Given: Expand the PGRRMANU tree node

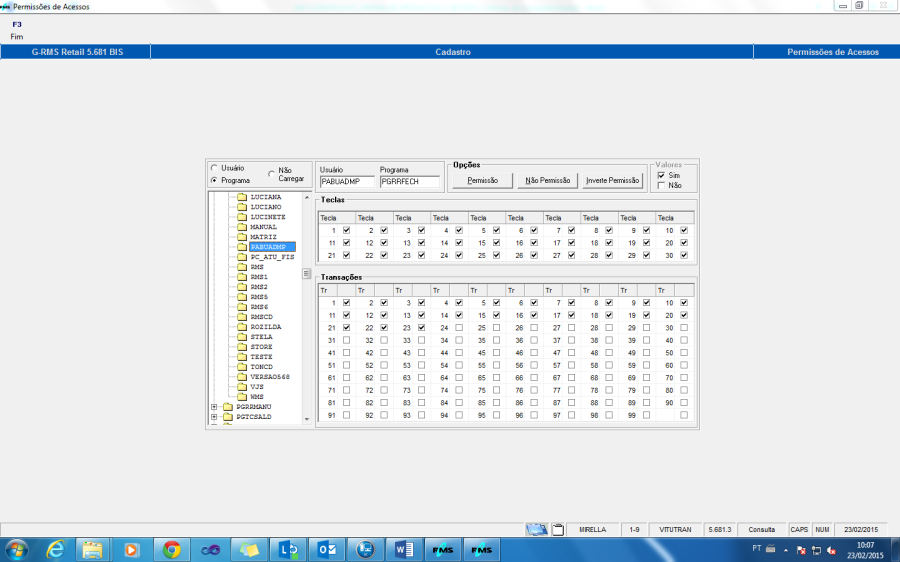Looking at the screenshot, I should click(x=214, y=407).
